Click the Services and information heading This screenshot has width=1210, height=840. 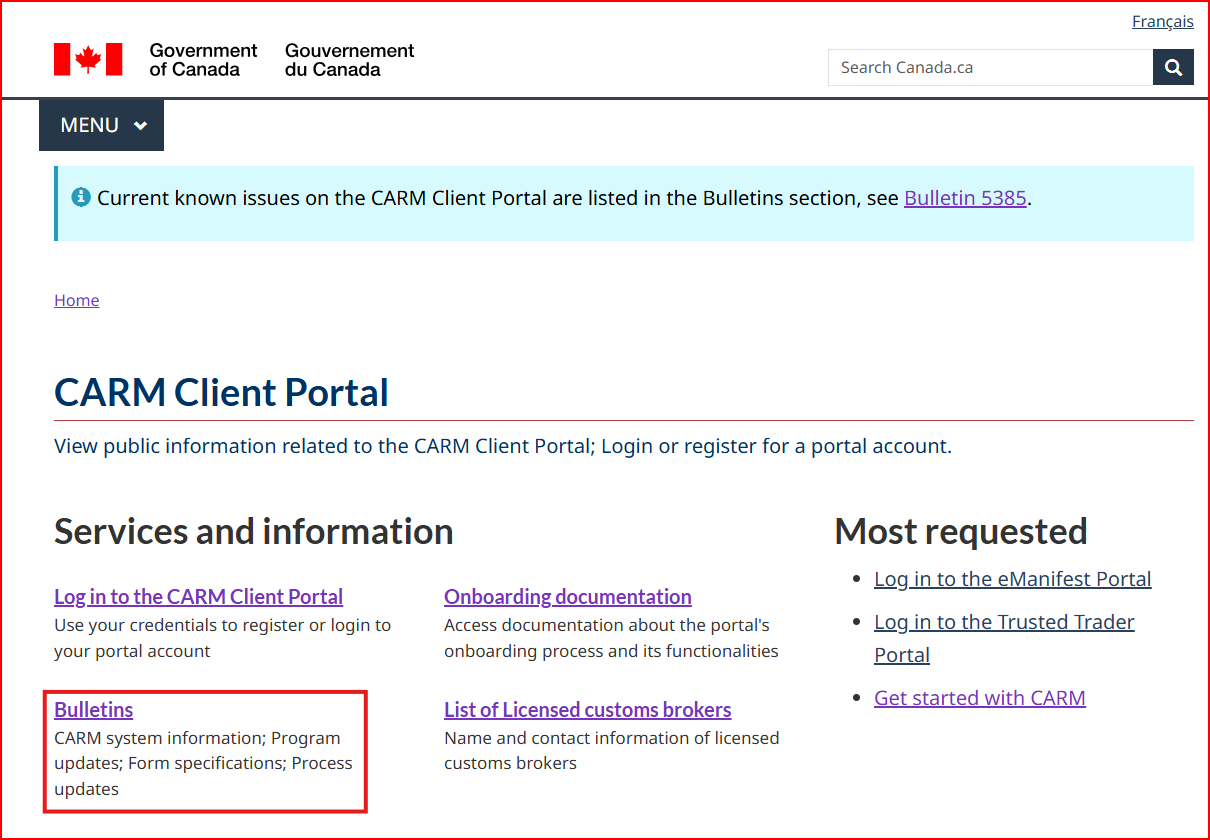click(x=254, y=531)
